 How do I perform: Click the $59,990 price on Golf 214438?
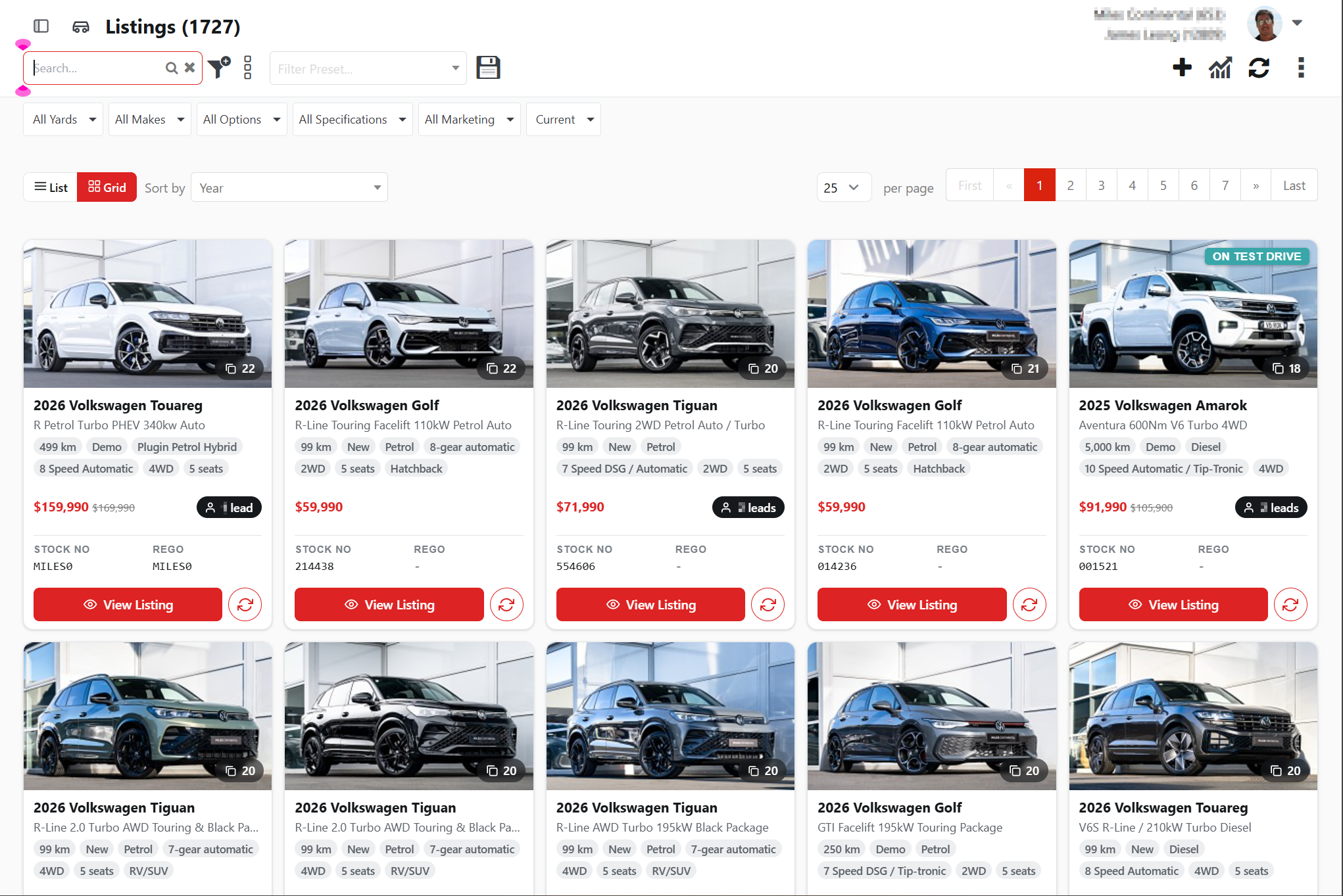point(319,507)
